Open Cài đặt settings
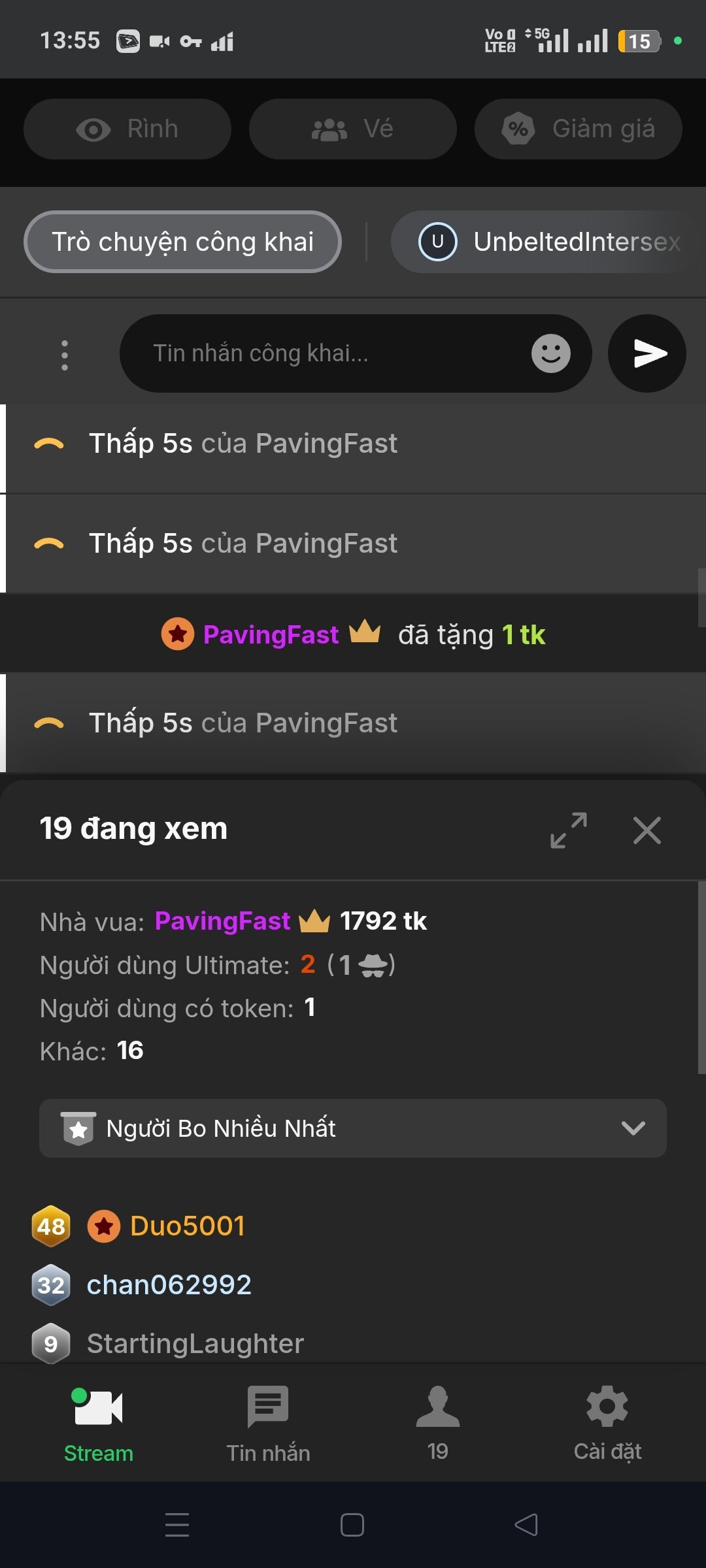The height and width of the screenshot is (1568, 706). (x=607, y=1424)
